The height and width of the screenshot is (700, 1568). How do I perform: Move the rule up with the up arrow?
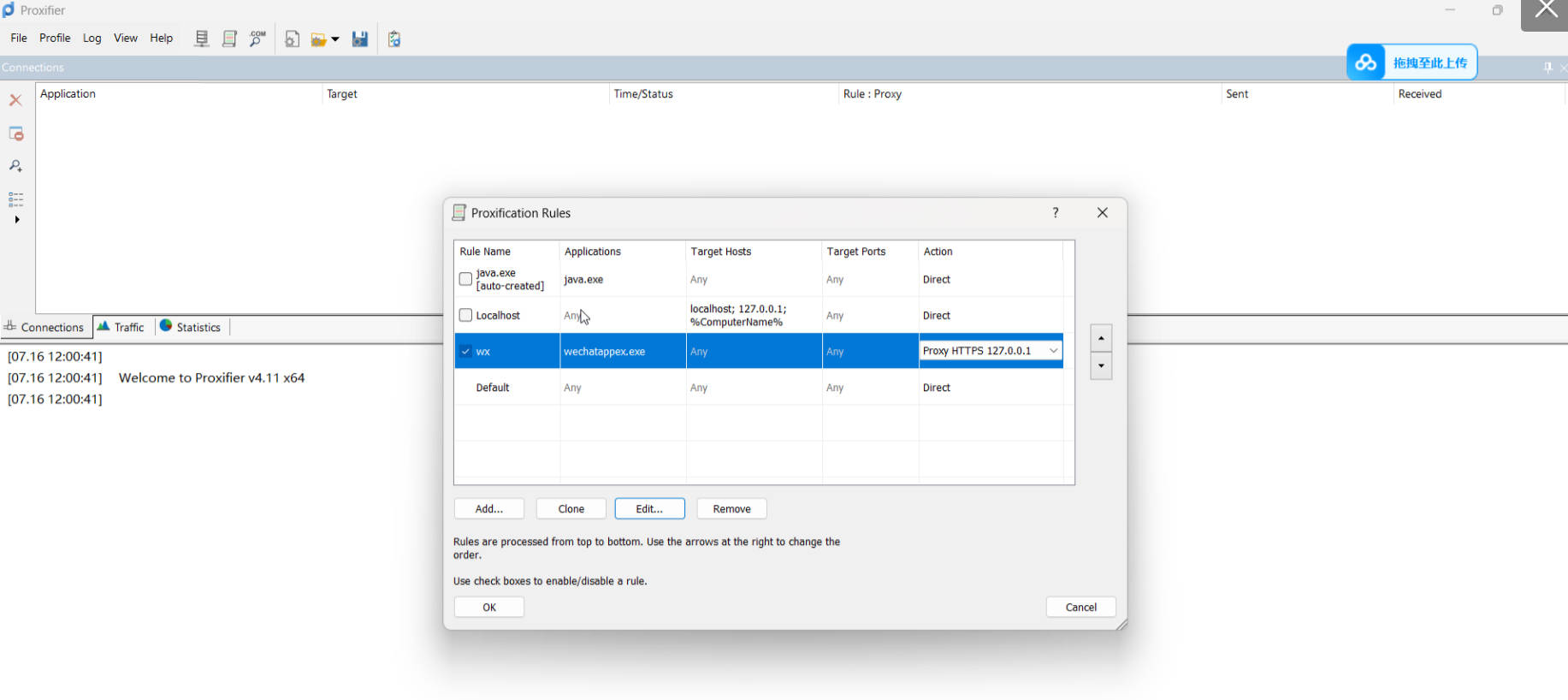point(1101,338)
